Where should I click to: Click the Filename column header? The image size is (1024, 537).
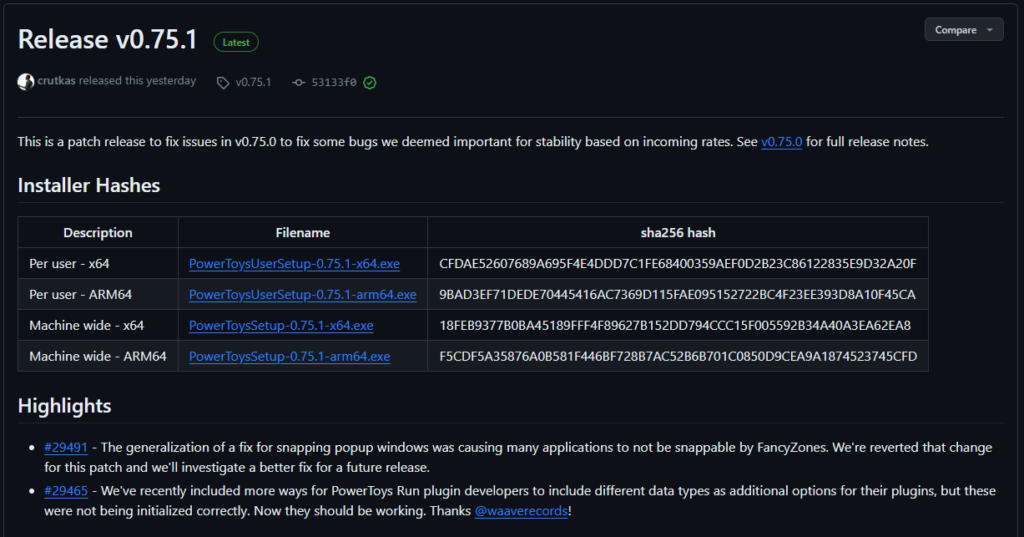click(302, 233)
